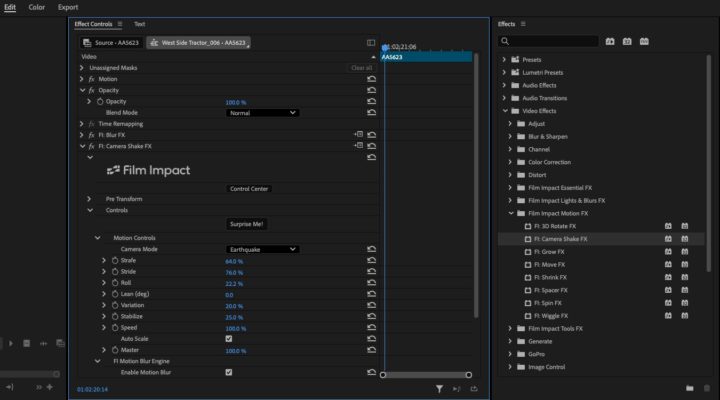Screen dimensions: 720x400
Task: Select FI: Wiggle FX effect
Action: click(551, 316)
